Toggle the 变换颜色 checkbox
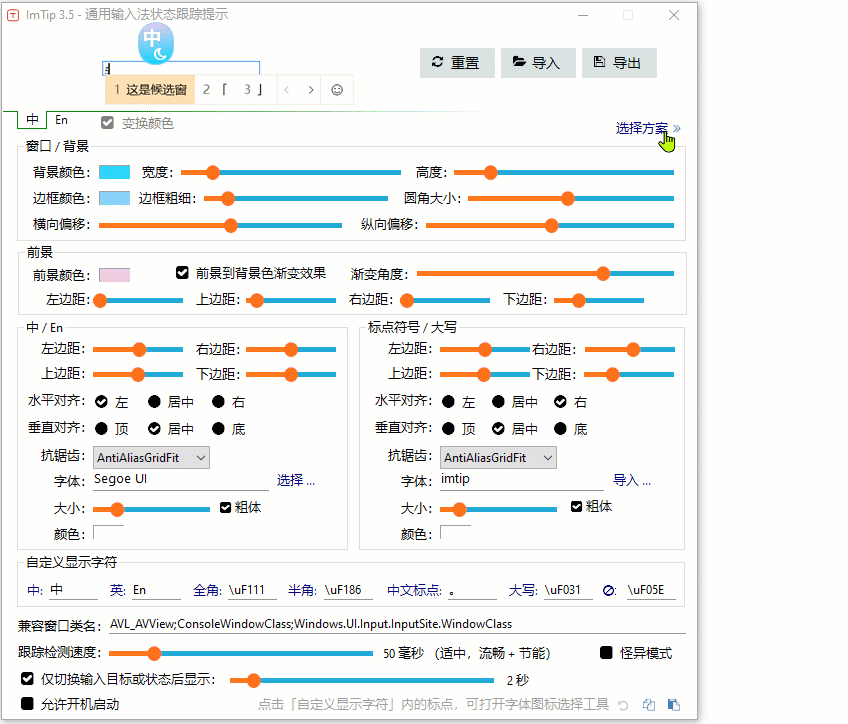Viewport: 848px width, 724px height. tap(107, 123)
